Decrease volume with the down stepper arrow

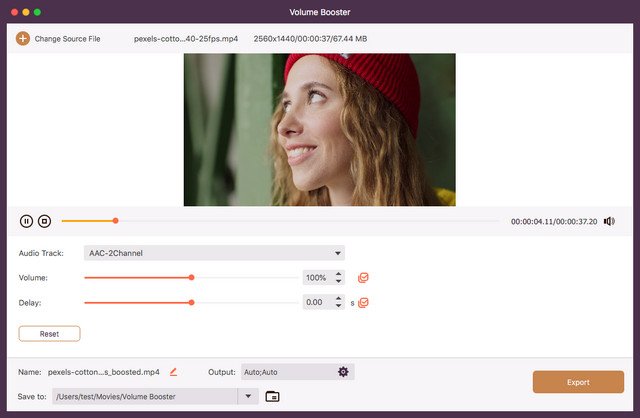coord(339,281)
